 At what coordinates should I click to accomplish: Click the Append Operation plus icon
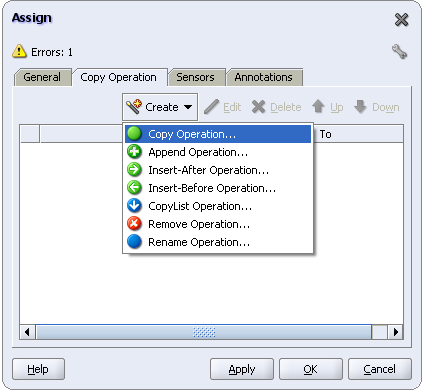(x=134, y=152)
